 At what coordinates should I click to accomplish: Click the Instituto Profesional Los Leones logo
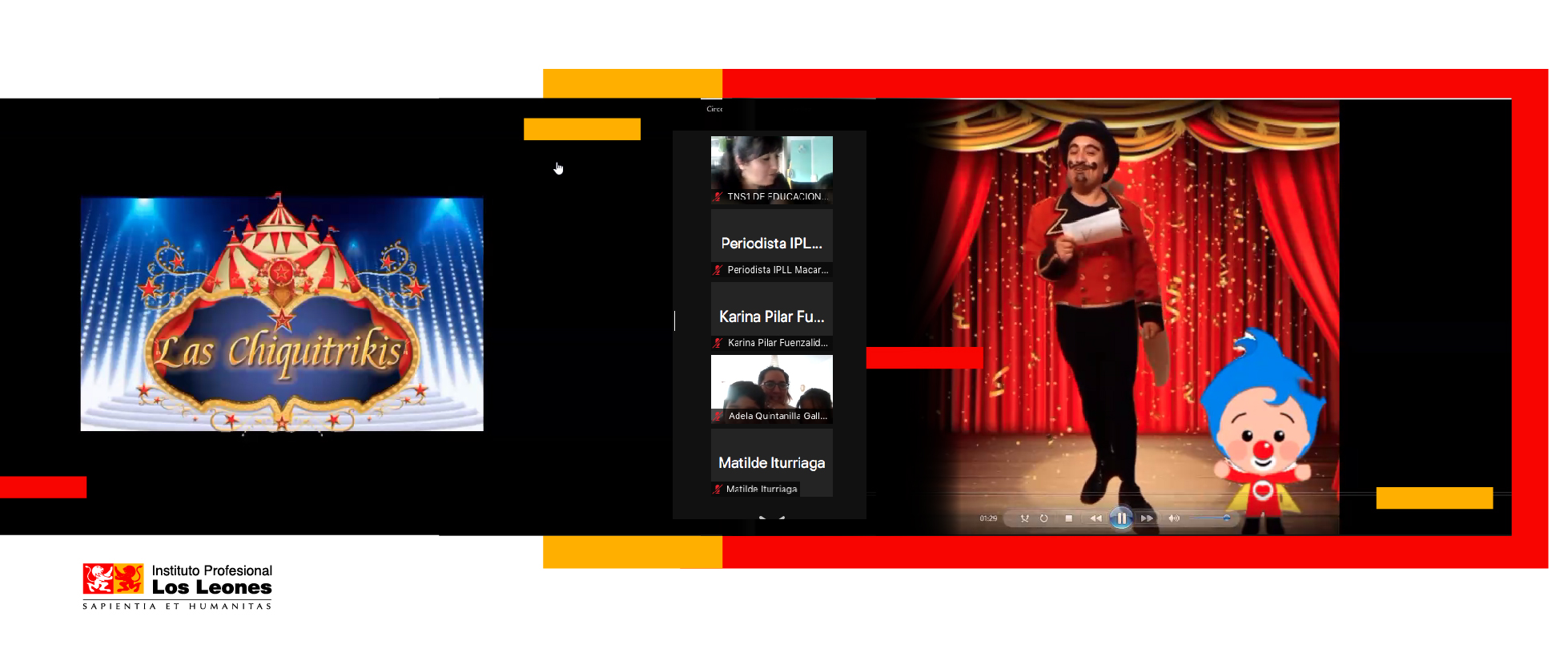pyautogui.click(x=177, y=587)
